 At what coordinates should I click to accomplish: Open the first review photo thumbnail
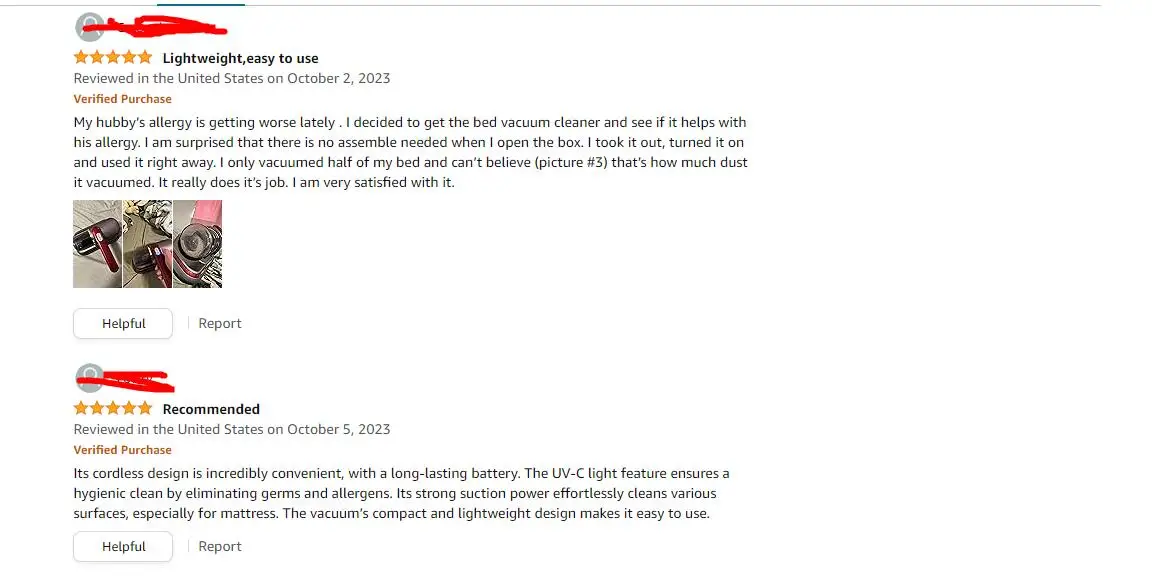(x=97, y=244)
